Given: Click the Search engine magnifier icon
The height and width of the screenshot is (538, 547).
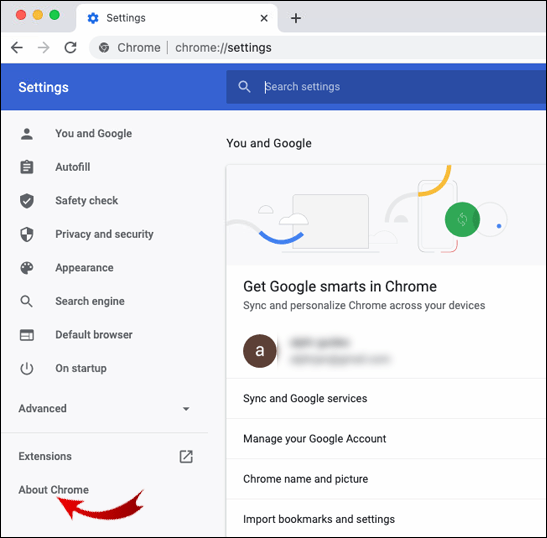Looking at the screenshot, I should [27, 301].
